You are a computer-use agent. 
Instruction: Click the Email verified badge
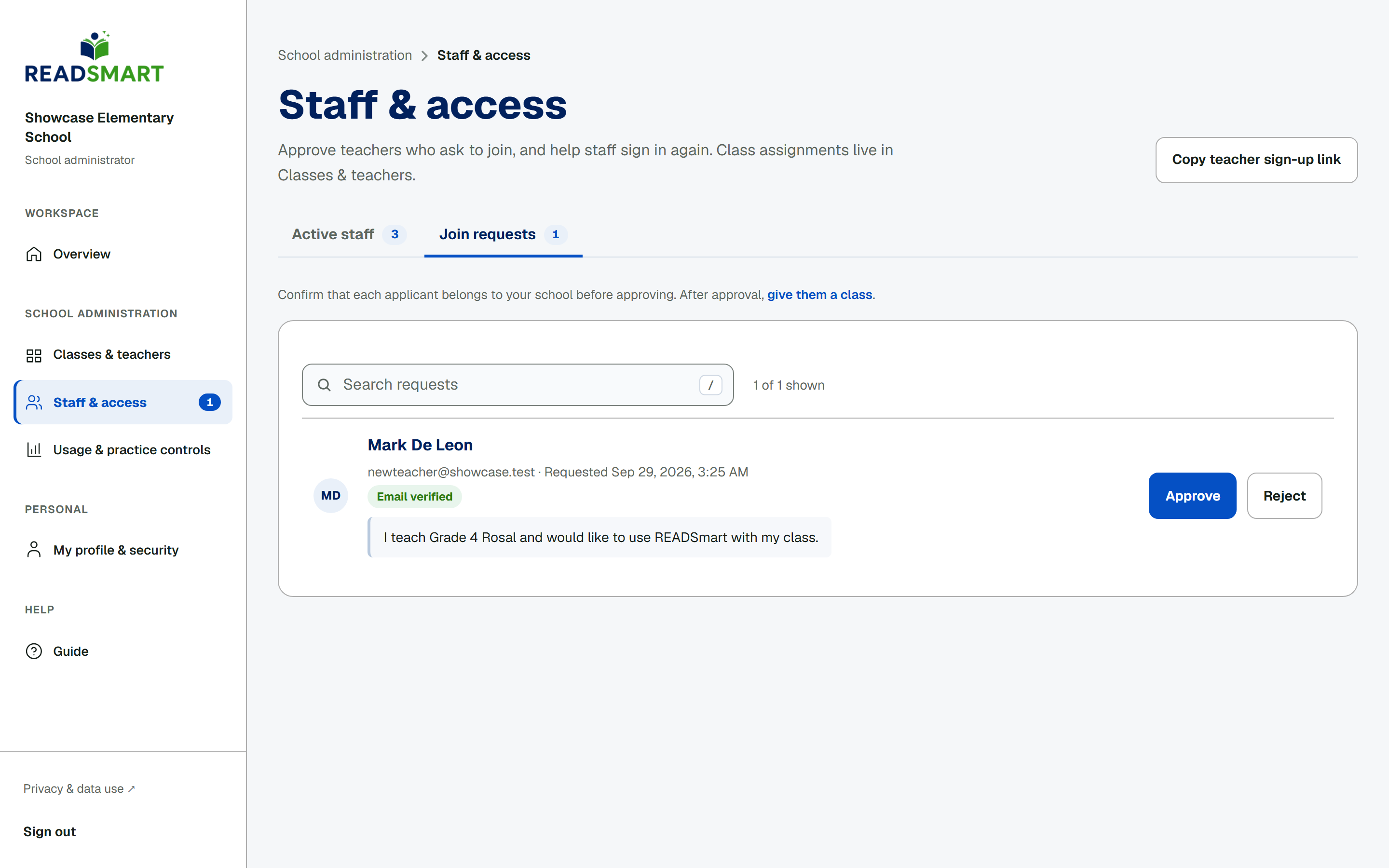pos(414,497)
